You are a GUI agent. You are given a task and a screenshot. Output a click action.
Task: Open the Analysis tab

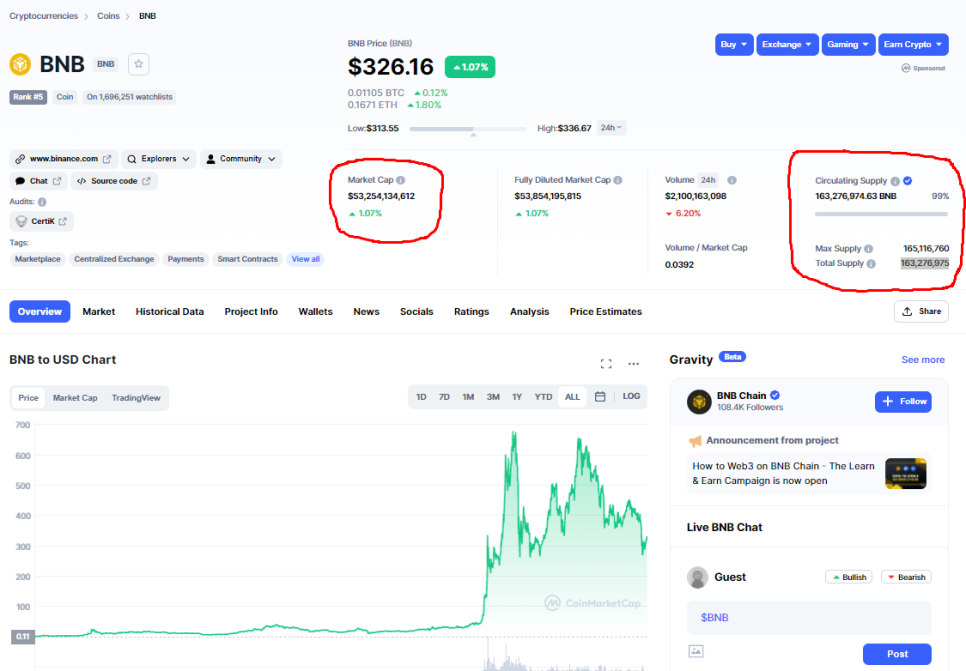pyautogui.click(x=529, y=312)
